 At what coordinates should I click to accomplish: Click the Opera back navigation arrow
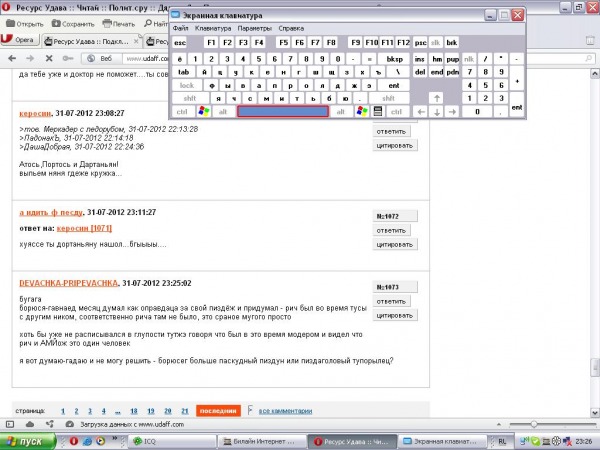click(x=12, y=58)
